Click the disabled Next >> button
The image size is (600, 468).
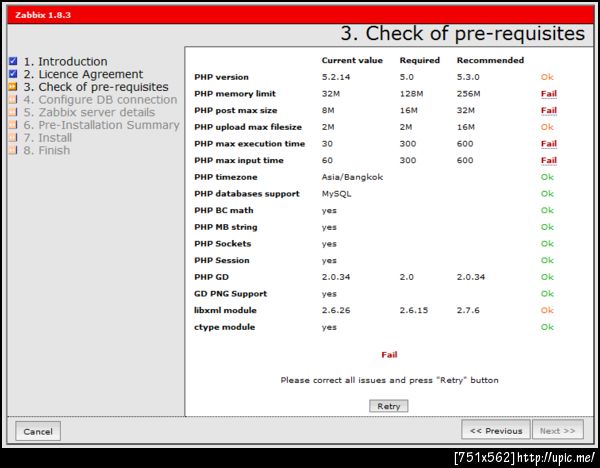pos(558,430)
